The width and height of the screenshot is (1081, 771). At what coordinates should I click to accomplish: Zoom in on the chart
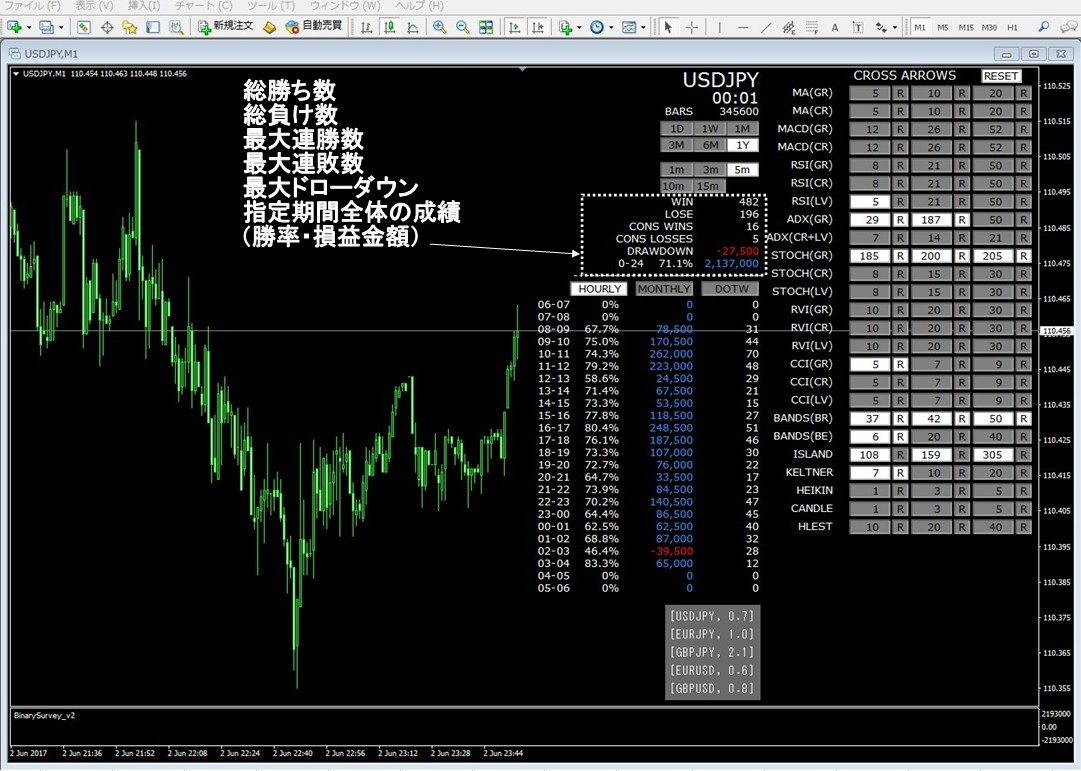point(439,27)
